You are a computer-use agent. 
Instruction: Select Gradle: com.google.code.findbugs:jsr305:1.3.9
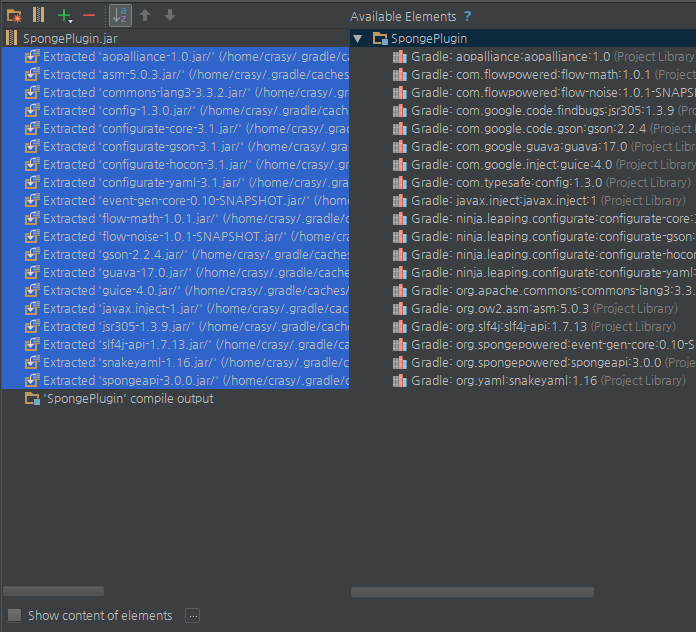pos(544,111)
